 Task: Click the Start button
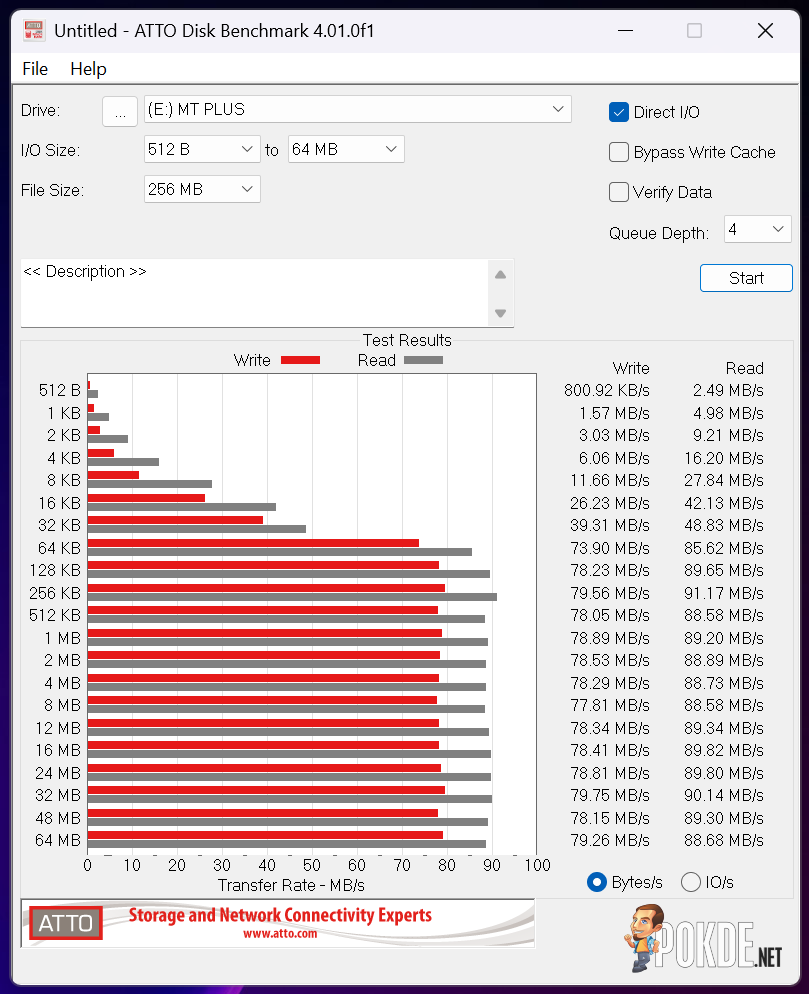(x=746, y=278)
